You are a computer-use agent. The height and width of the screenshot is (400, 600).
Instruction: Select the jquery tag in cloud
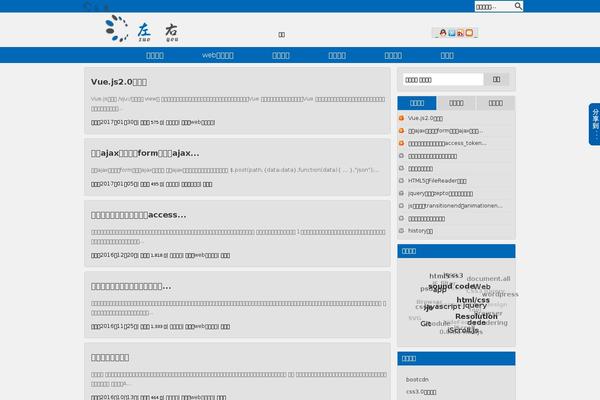(474, 306)
